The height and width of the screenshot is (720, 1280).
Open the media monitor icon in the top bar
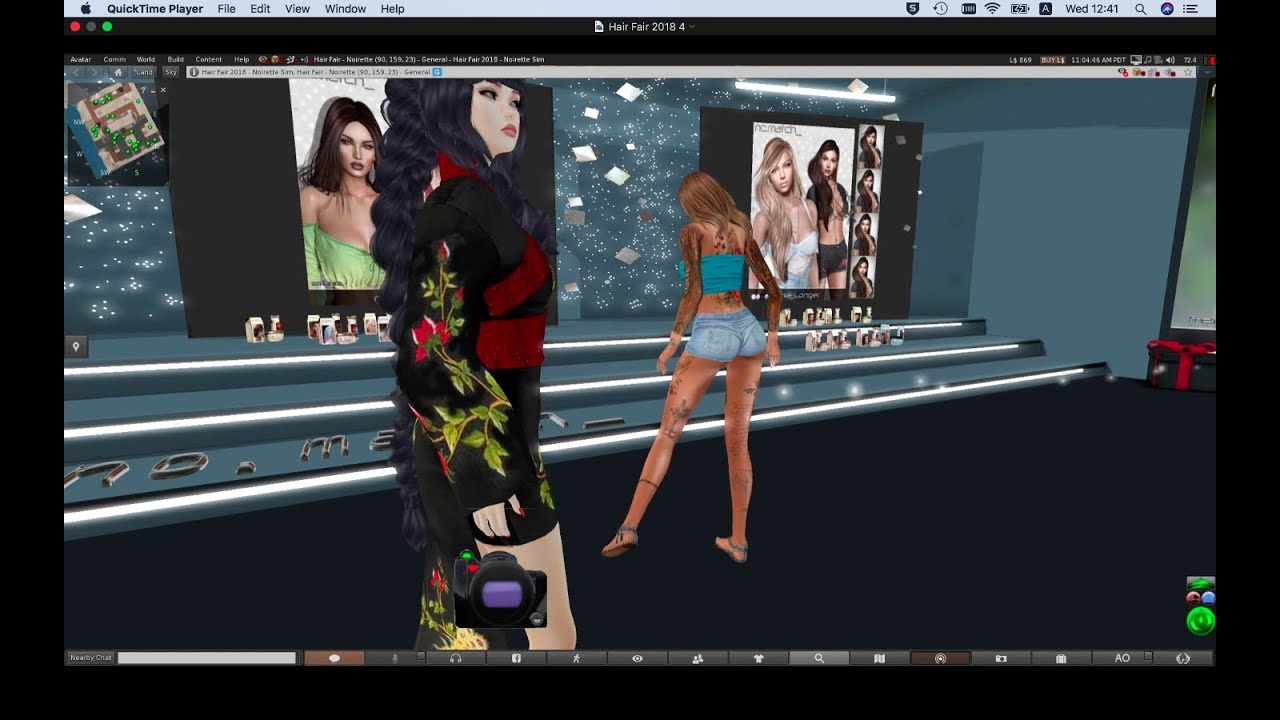coord(1136,60)
